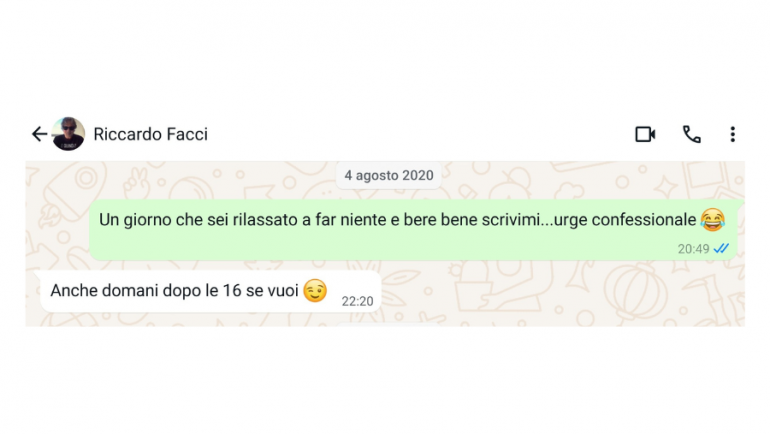Click the 4 agosto 2020 date chip
770x434 pixels.
(x=388, y=175)
